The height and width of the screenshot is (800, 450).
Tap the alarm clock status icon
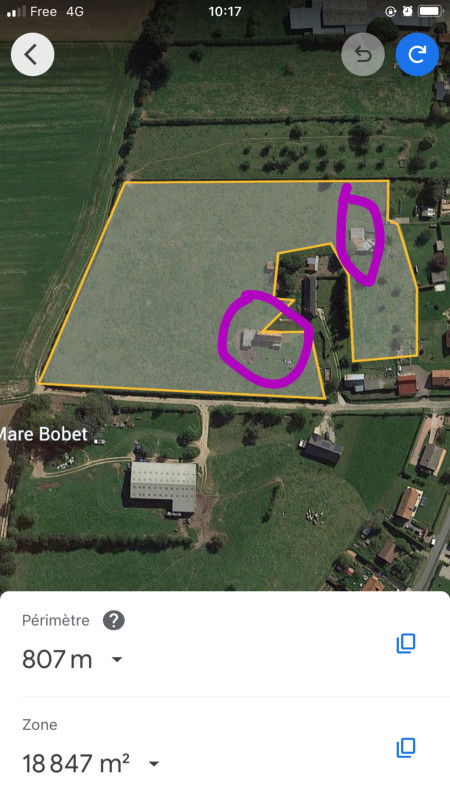click(407, 11)
